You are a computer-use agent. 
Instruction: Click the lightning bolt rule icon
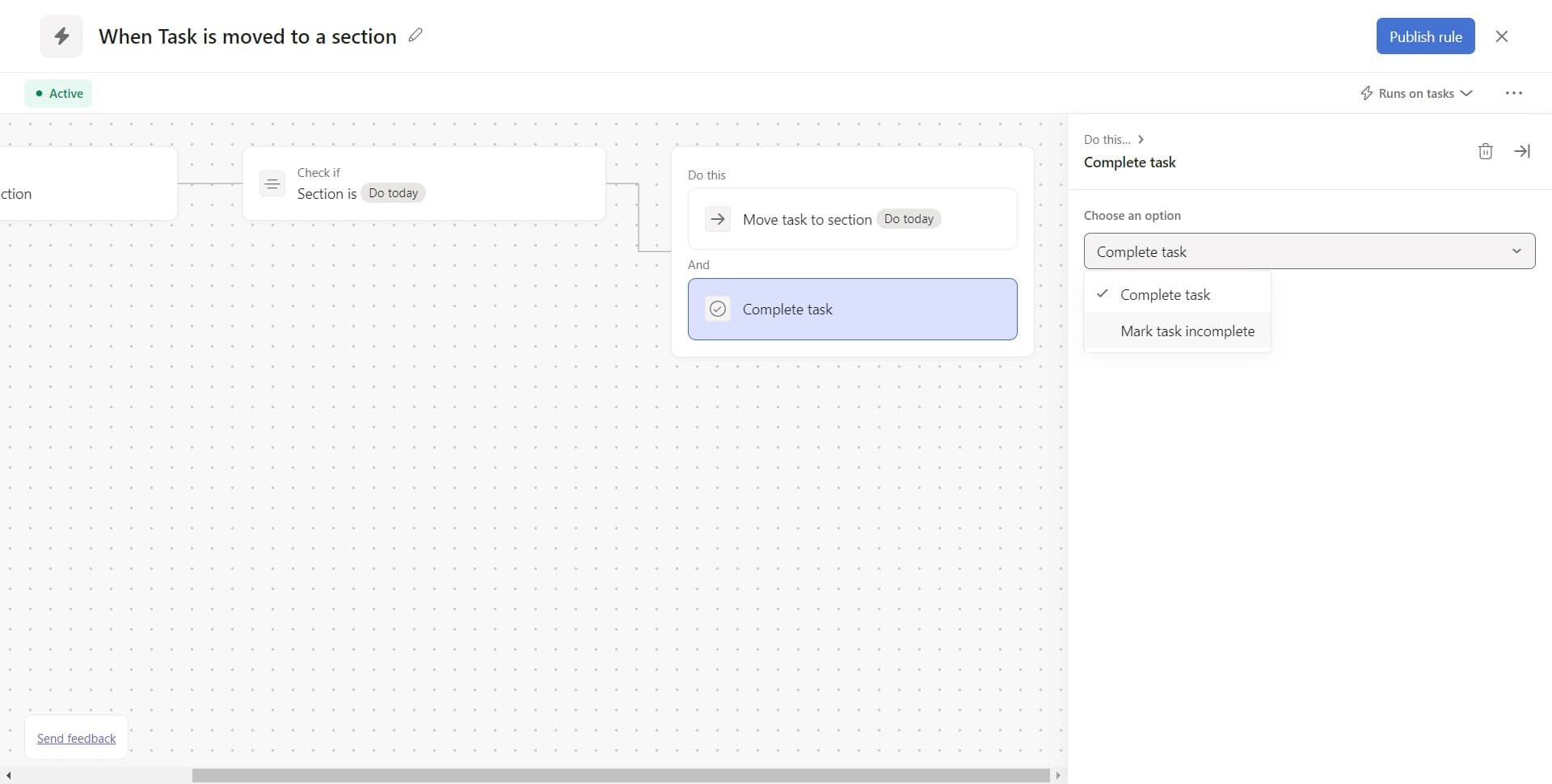coord(61,36)
